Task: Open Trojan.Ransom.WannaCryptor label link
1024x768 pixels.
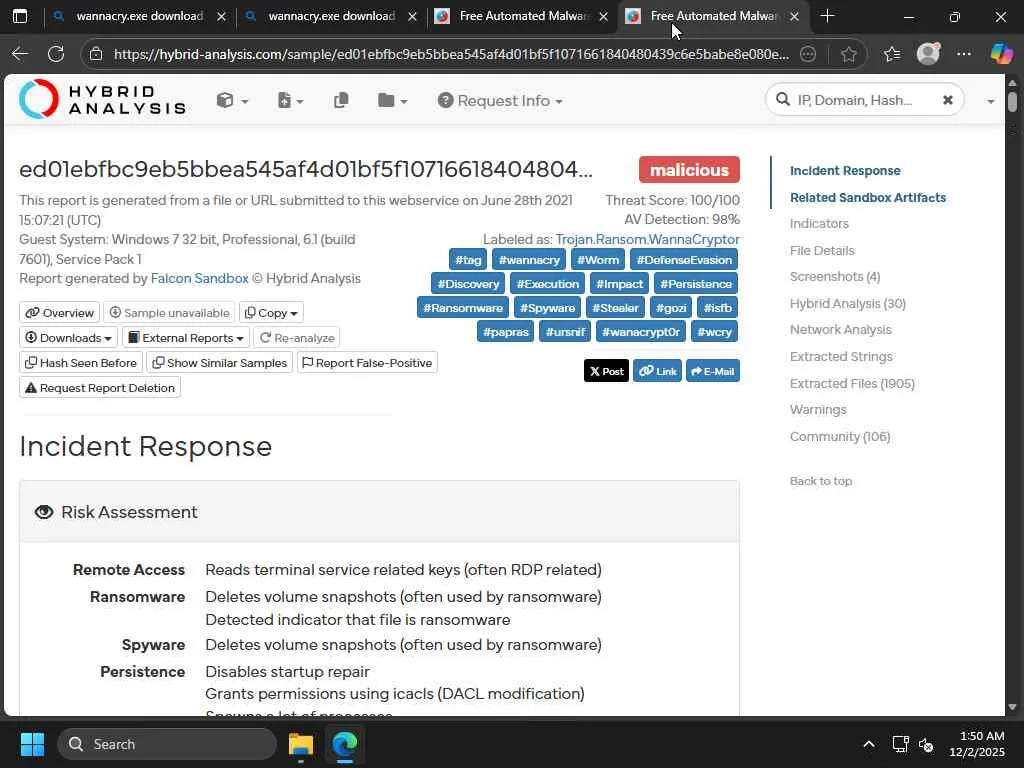Action: (x=647, y=239)
